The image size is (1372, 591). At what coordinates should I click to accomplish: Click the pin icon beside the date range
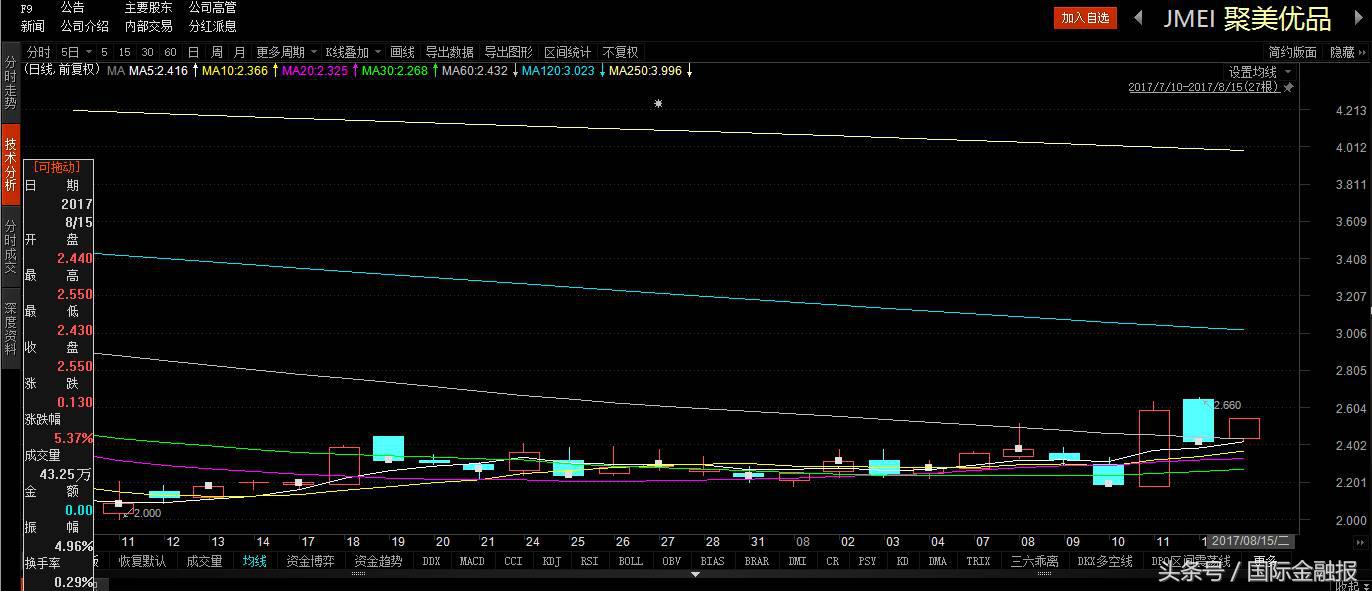(x=1289, y=88)
